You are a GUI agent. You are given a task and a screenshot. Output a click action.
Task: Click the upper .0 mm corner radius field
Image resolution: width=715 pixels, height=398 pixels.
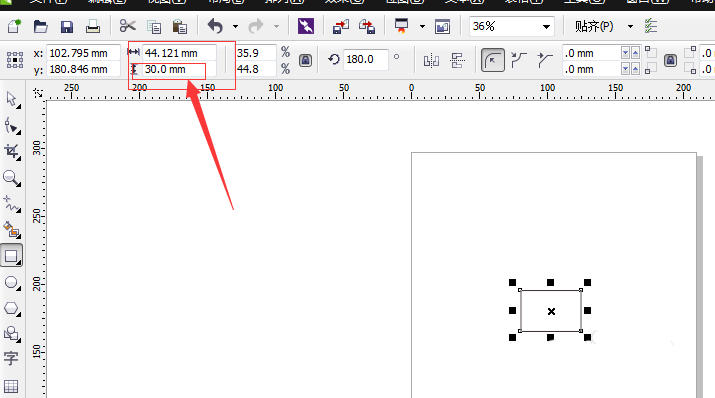click(591, 53)
